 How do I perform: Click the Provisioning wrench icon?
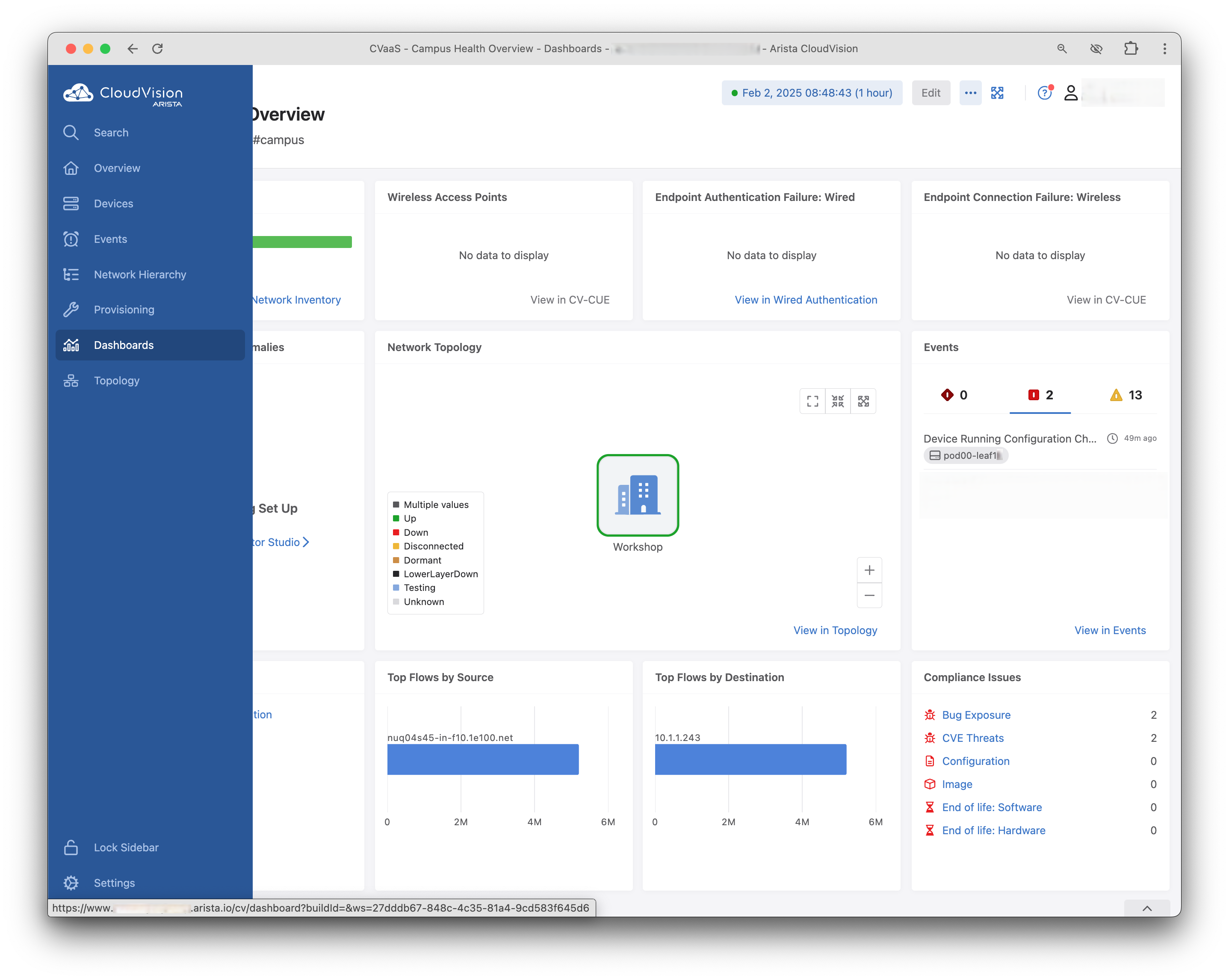click(71, 310)
